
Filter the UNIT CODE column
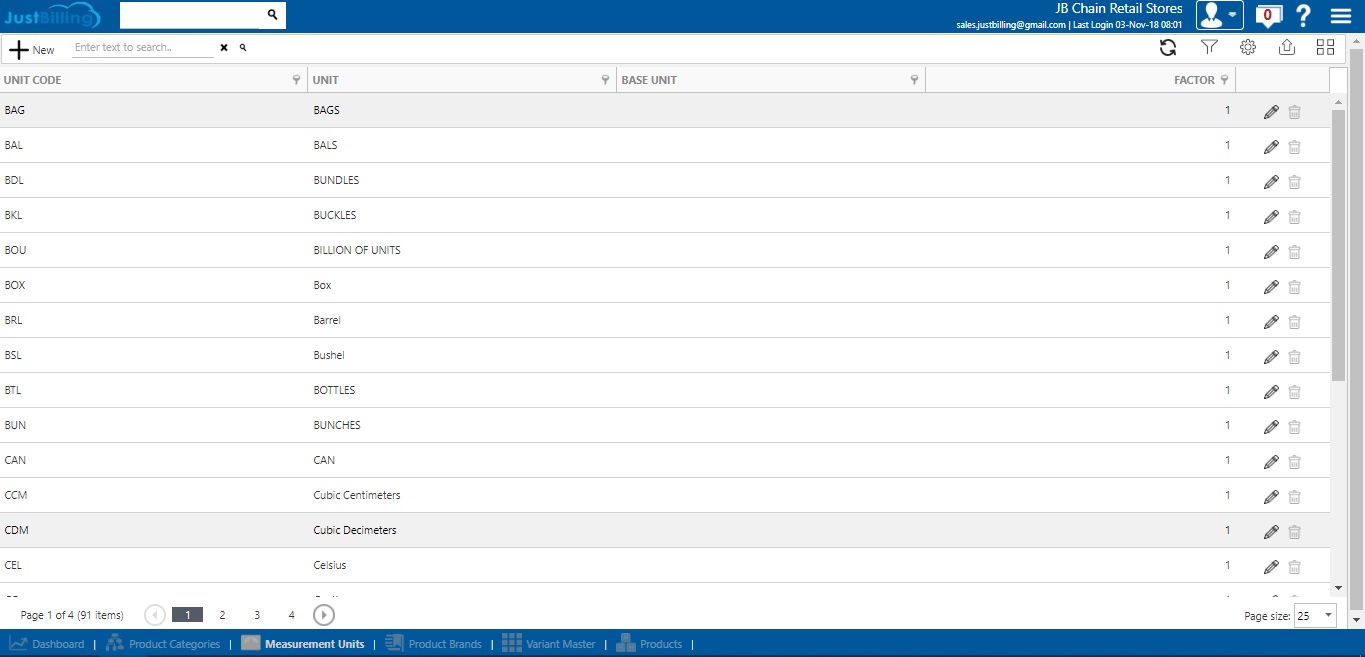(x=296, y=80)
